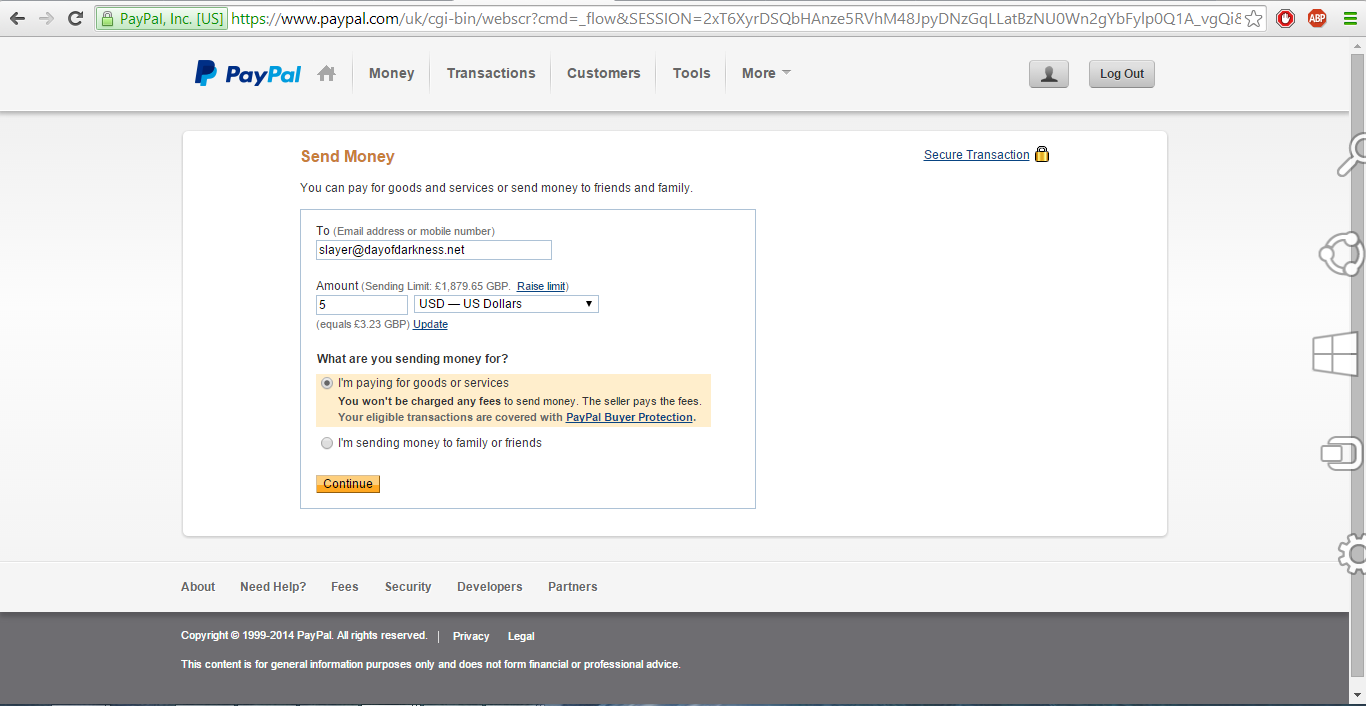The image size is (1366, 706).
Task: Click the Continue button
Action: point(348,484)
